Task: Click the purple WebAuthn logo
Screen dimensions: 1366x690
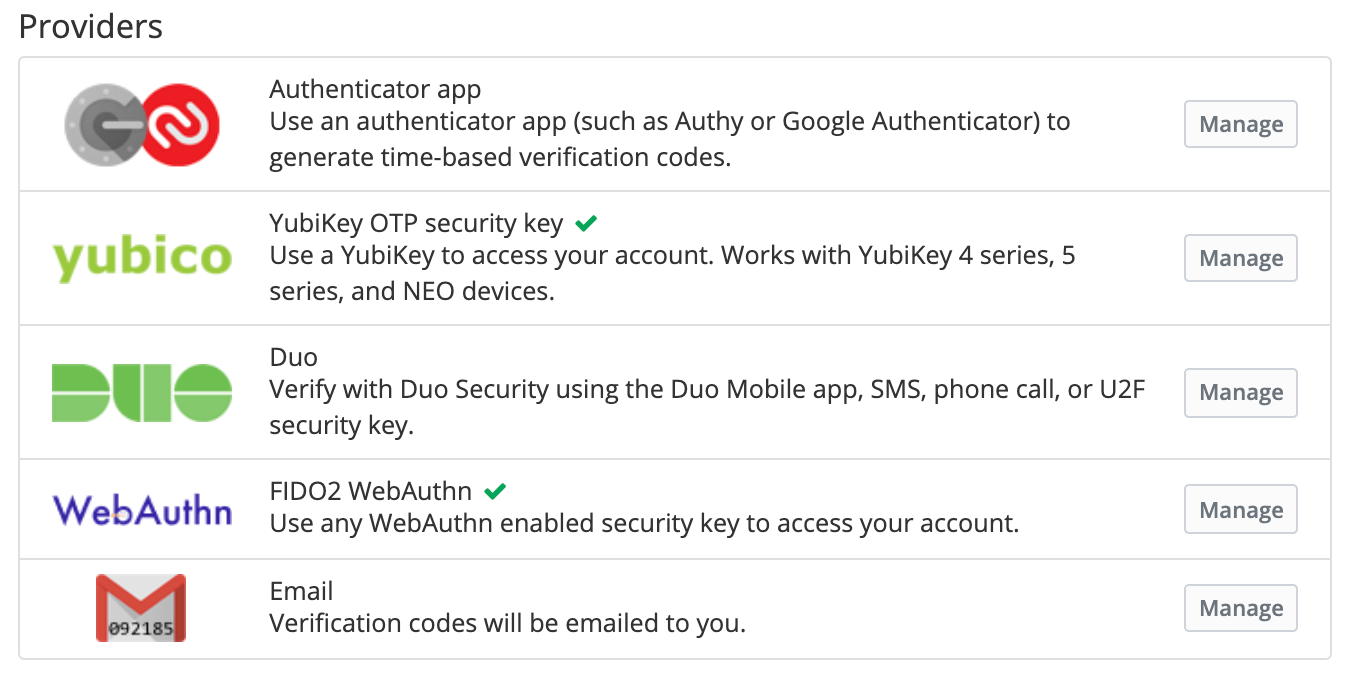Action: [x=142, y=509]
